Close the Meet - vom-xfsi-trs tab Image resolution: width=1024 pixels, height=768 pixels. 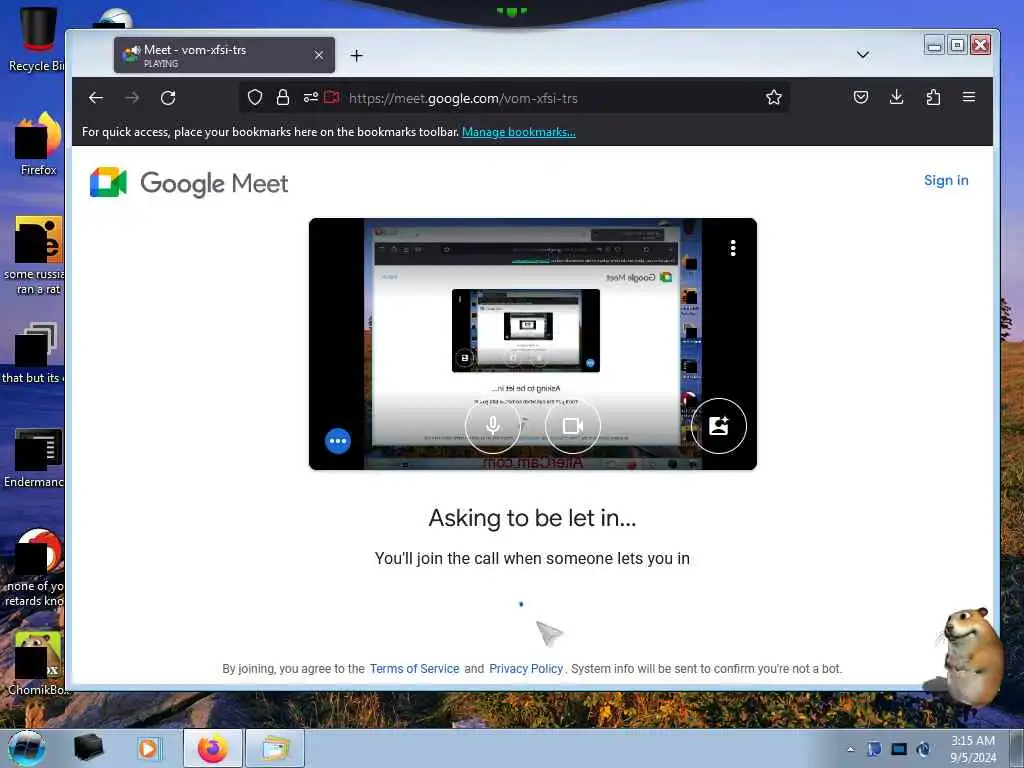pos(319,56)
